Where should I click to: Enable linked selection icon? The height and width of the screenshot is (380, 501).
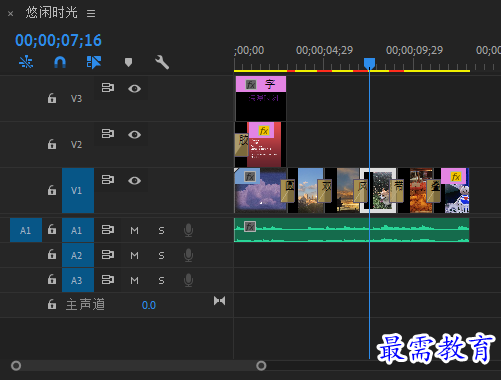[94, 62]
